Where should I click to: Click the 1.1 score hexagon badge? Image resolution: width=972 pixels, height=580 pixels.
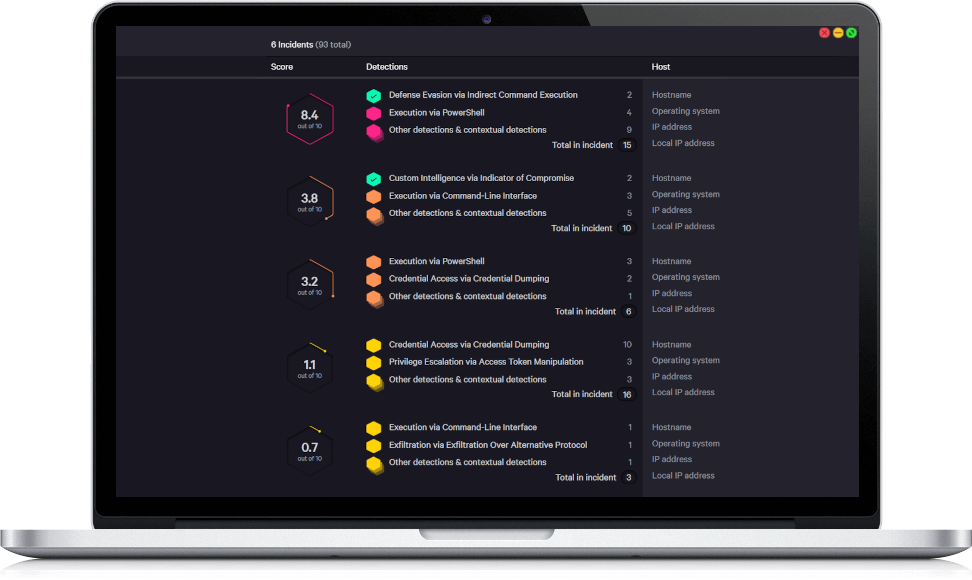[x=309, y=368]
